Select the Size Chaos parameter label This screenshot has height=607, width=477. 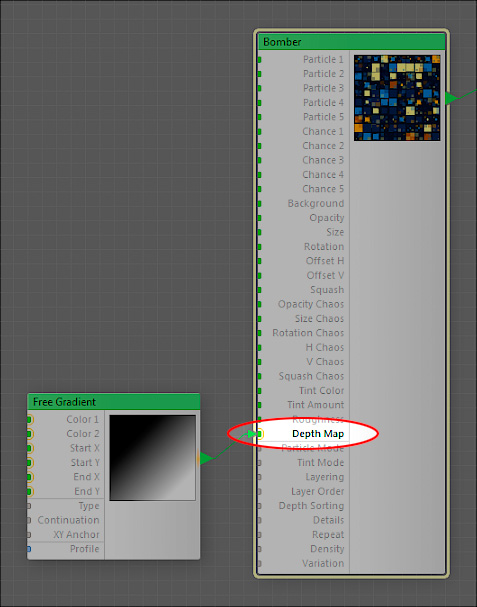click(319, 319)
